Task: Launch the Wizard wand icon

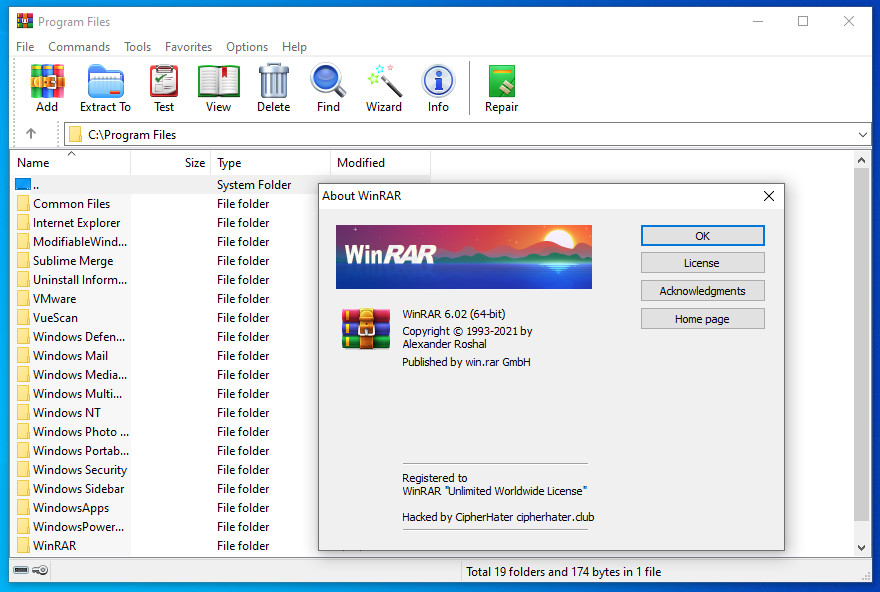Action: (384, 82)
